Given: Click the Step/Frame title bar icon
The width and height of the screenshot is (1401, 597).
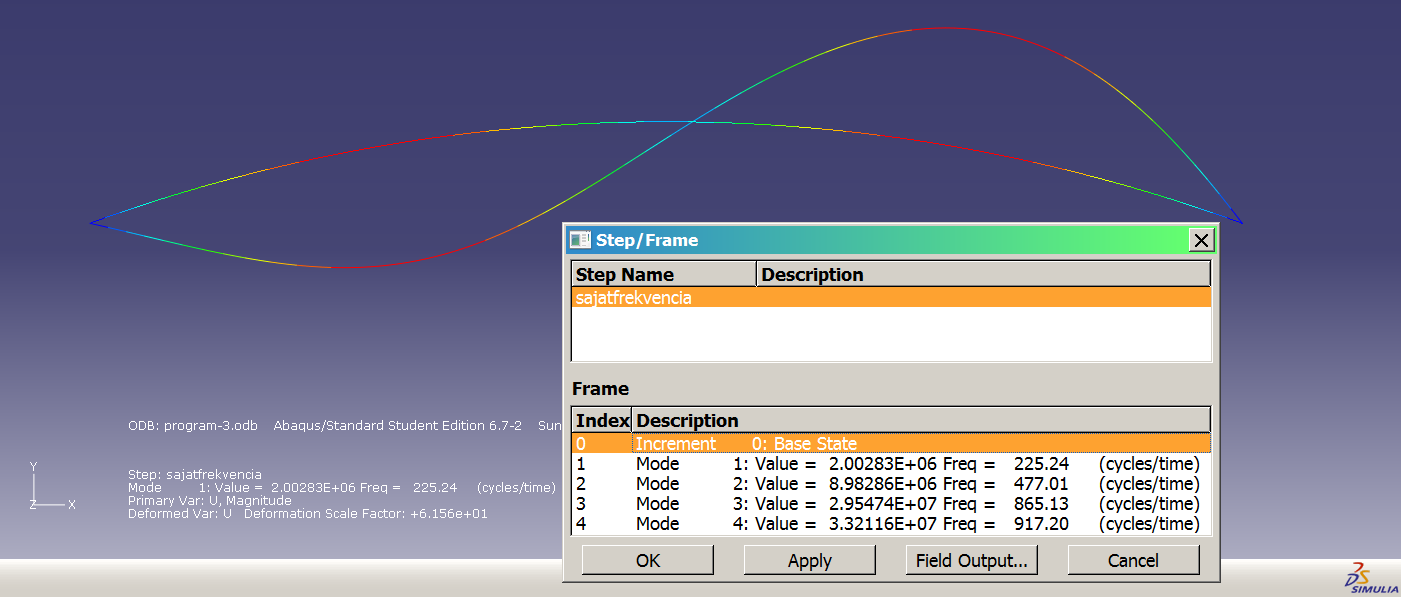Looking at the screenshot, I should point(580,240).
